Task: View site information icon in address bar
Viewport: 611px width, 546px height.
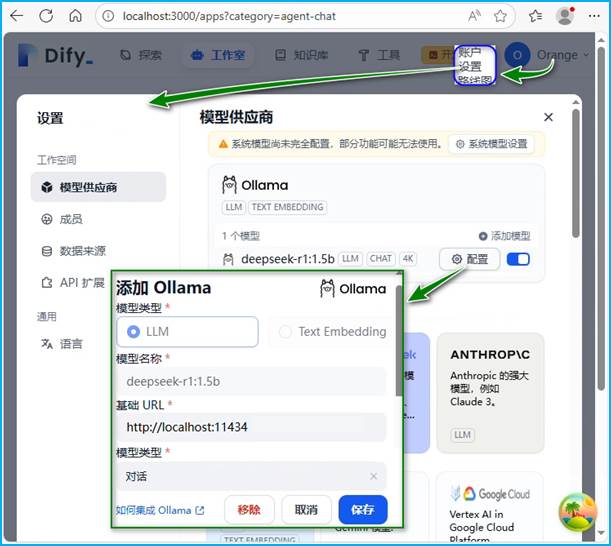Action: tap(108, 16)
